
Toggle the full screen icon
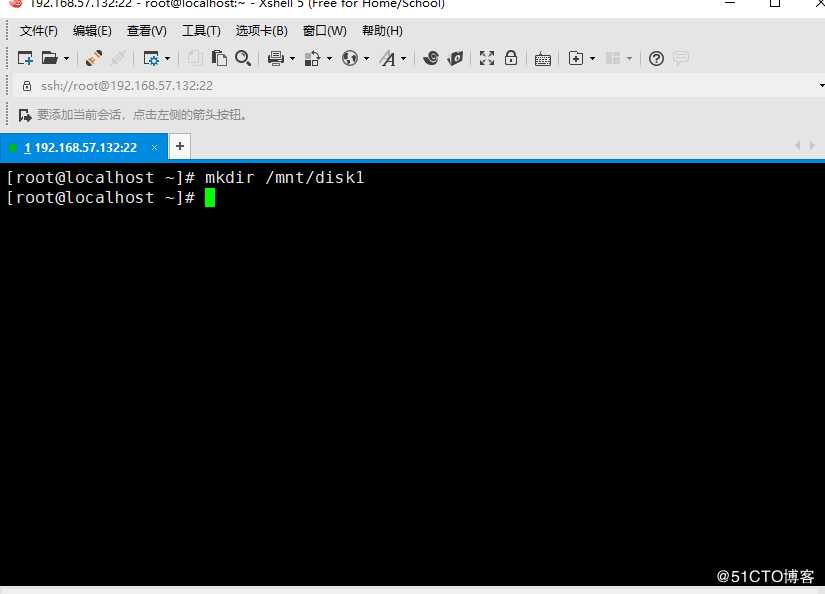[487, 58]
